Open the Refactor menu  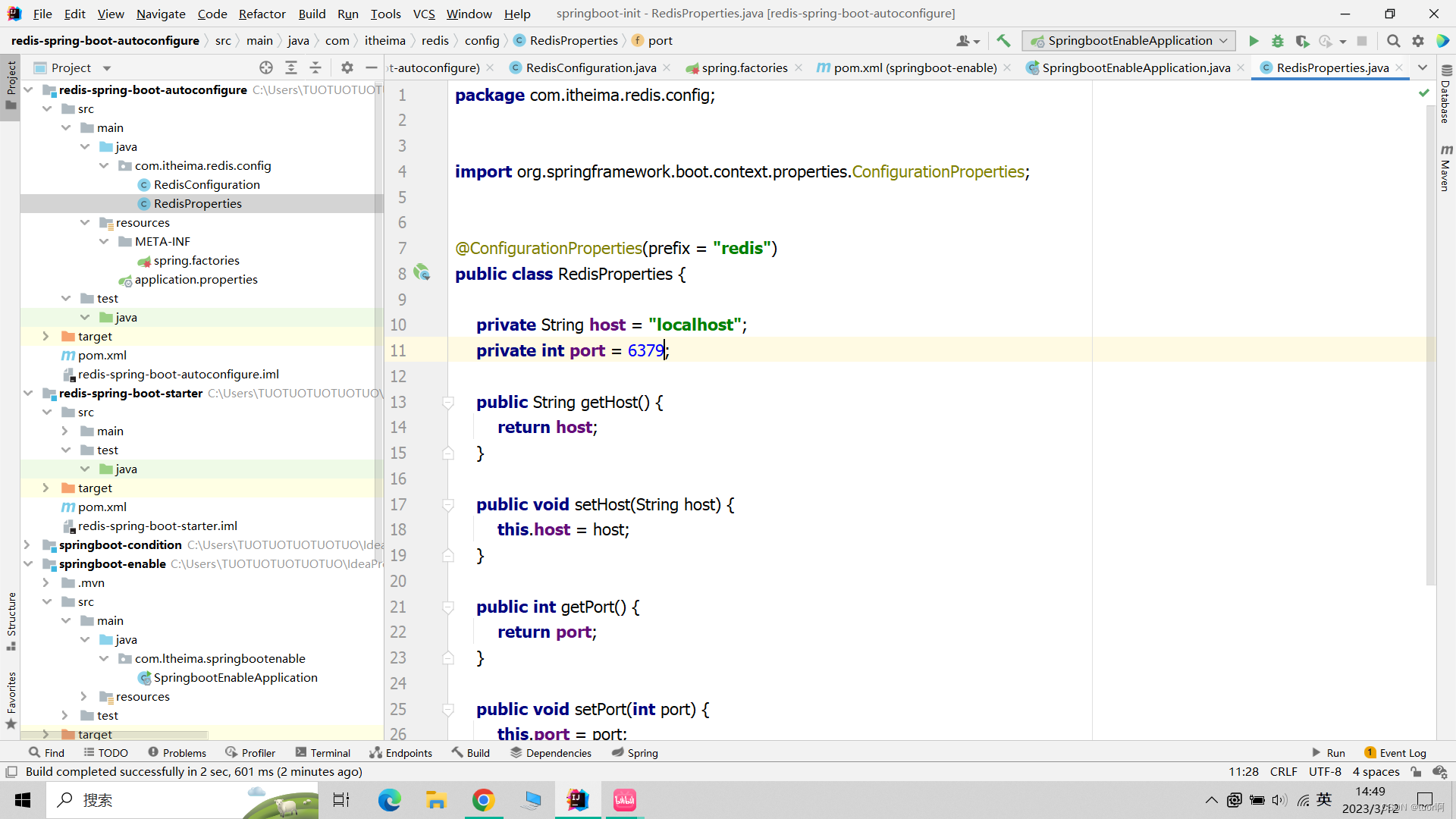pyautogui.click(x=262, y=14)
